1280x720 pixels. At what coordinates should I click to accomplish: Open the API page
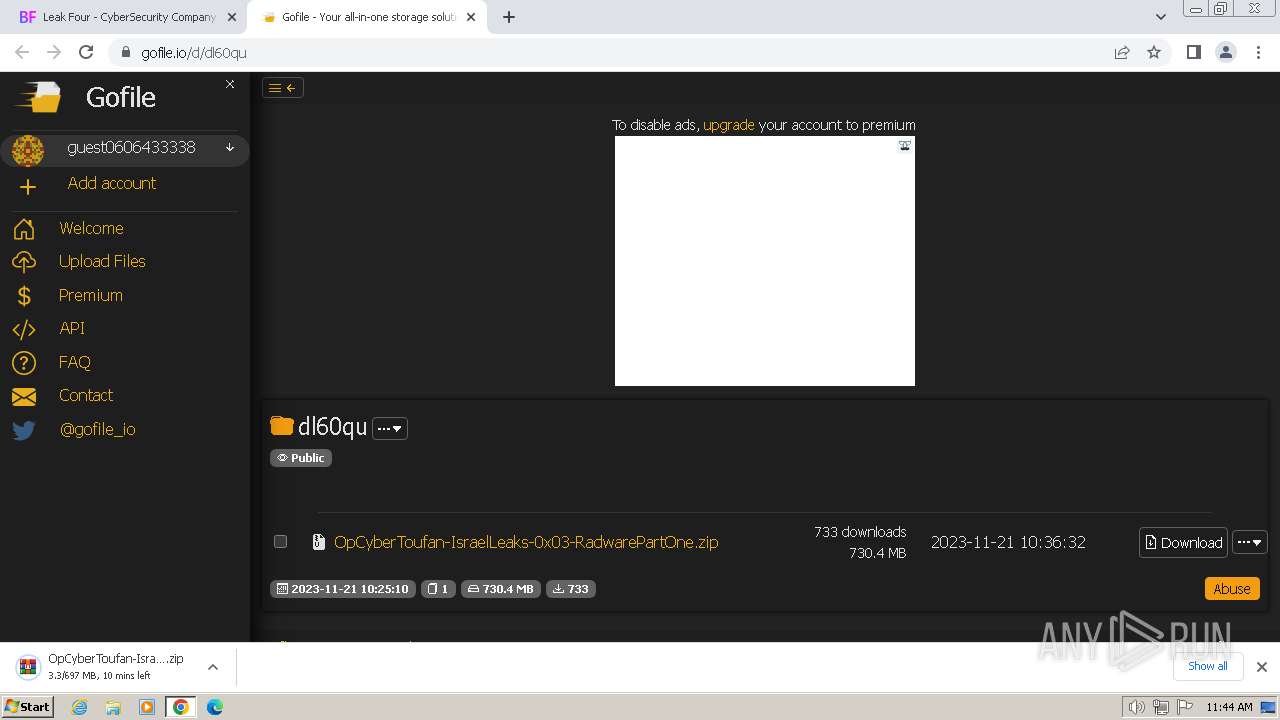click(x=72, y=328)
